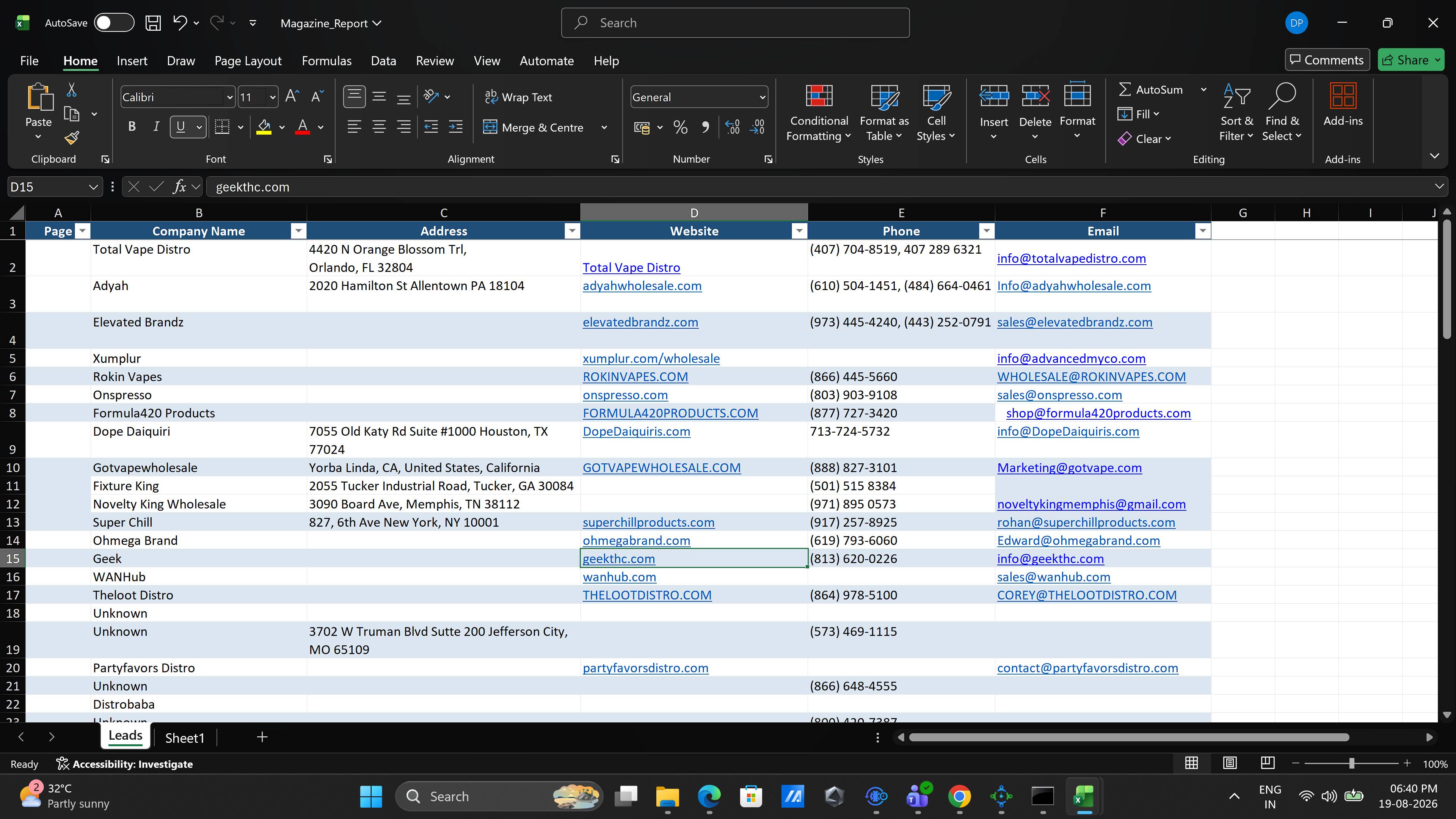Click the Percent Style icon
The image size is (1456, 819).
[x=681, y=127]
